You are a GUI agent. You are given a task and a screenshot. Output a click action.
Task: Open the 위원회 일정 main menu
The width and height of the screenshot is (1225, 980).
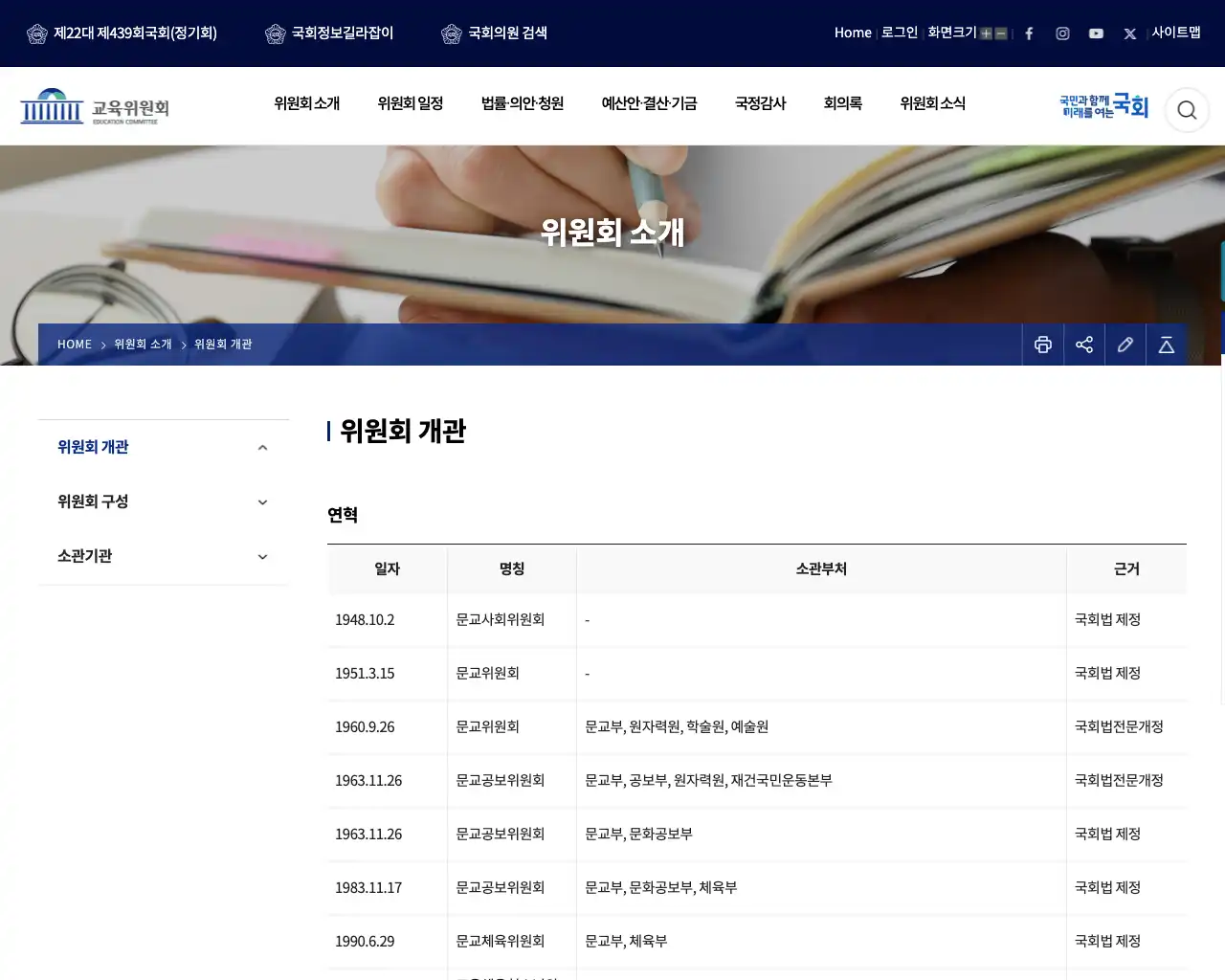point(411,103)
